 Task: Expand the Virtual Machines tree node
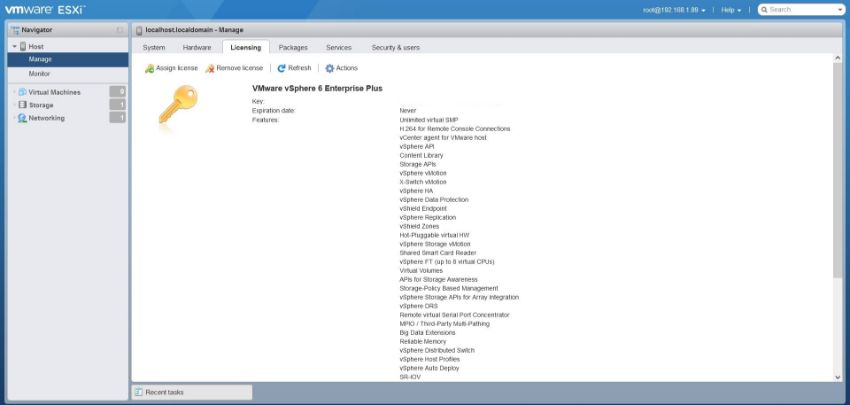point(15,92)
